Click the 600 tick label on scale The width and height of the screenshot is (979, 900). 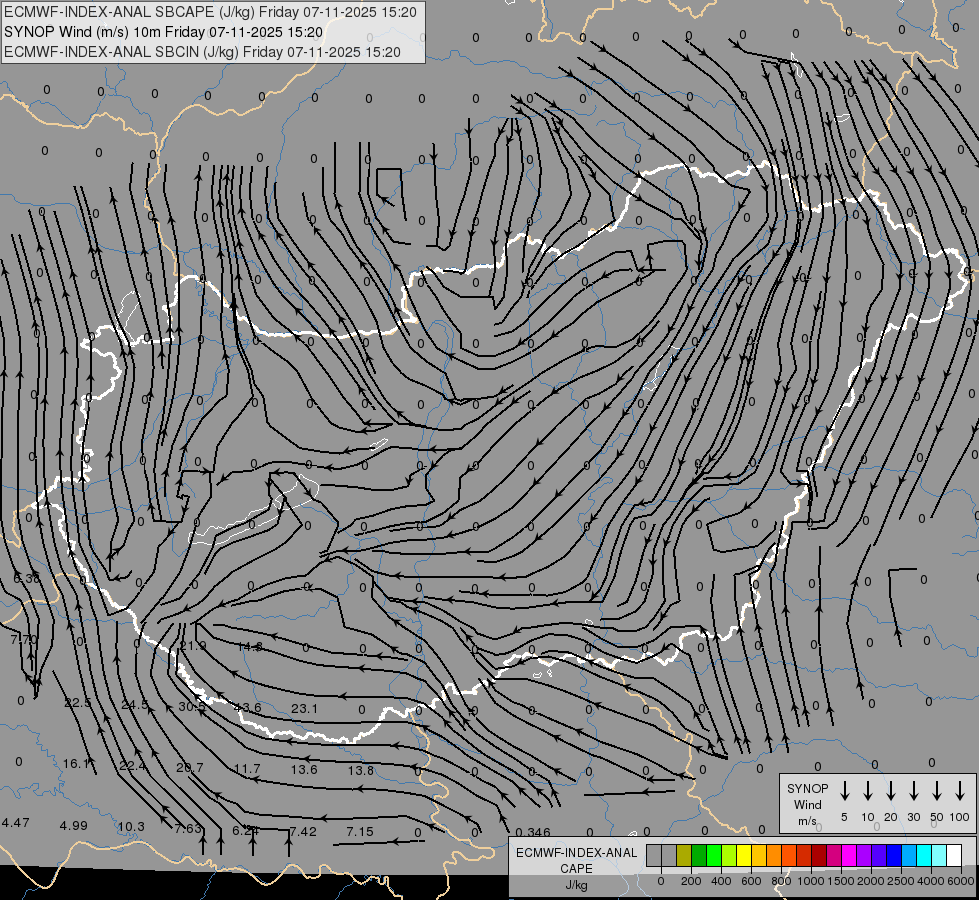(751, 881)
